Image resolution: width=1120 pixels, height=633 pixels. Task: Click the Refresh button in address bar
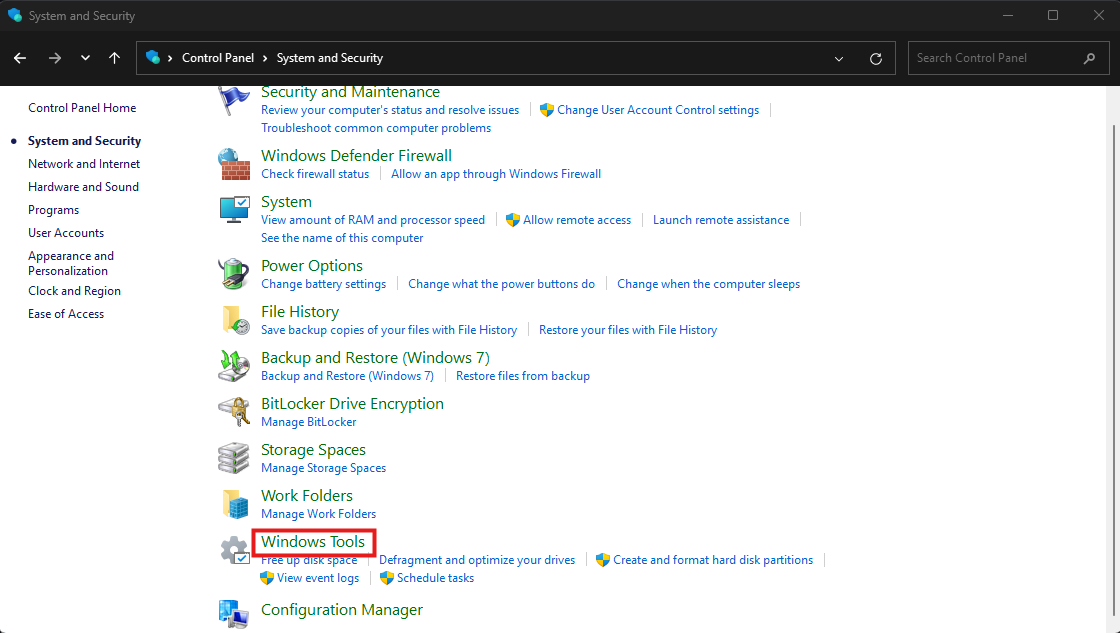pyautogui.click(x=876, y=58)
